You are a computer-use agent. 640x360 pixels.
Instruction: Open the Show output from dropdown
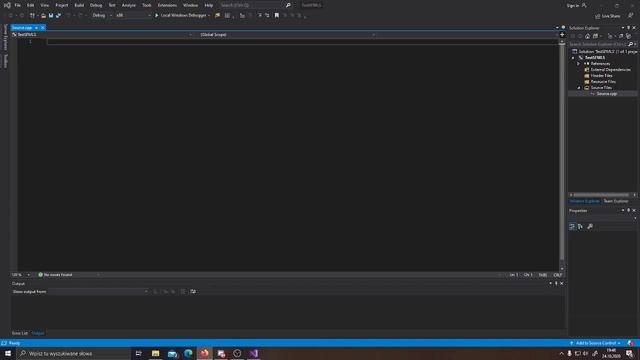point(98,292)
